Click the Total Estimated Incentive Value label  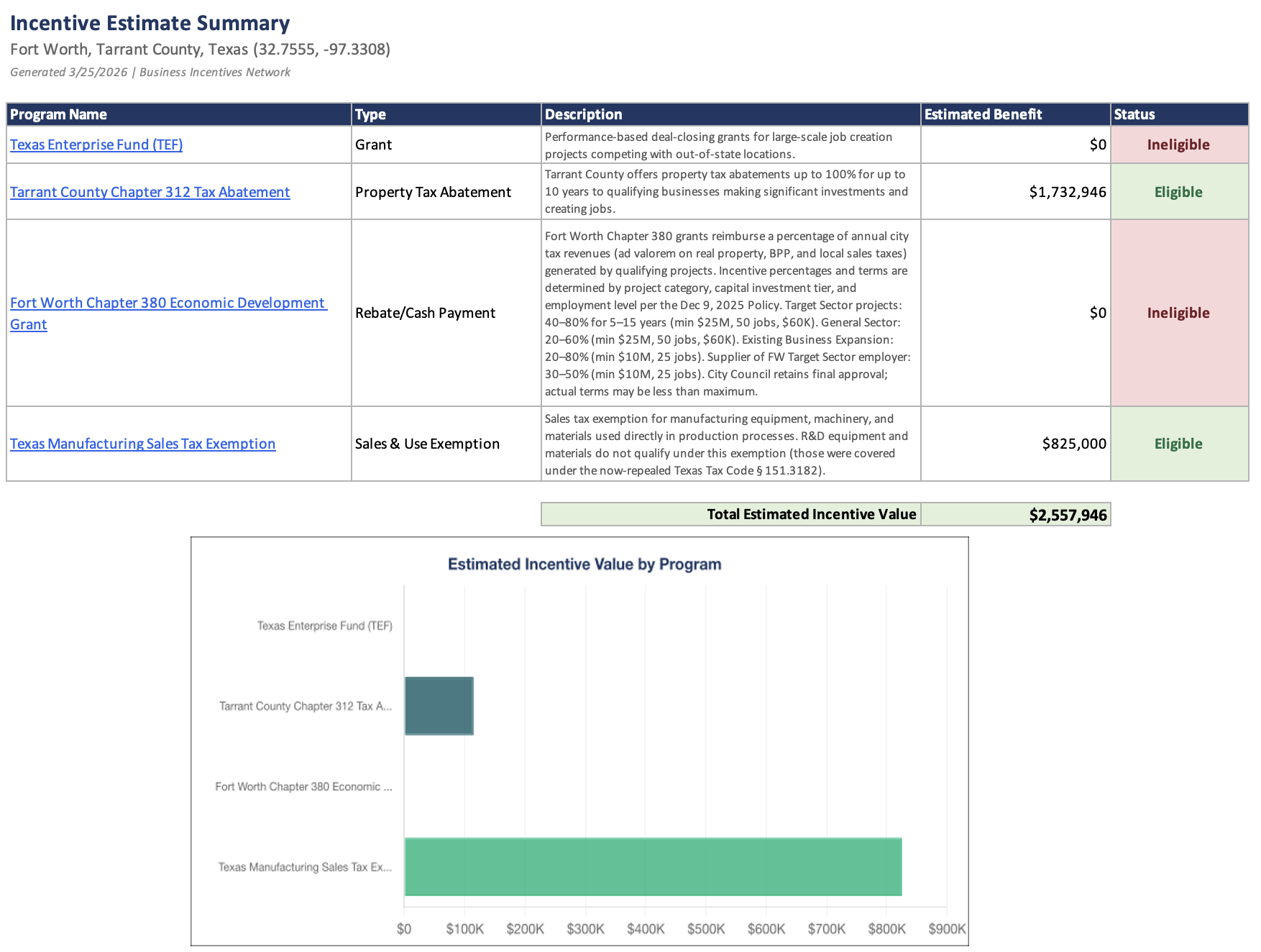point(811,514)
